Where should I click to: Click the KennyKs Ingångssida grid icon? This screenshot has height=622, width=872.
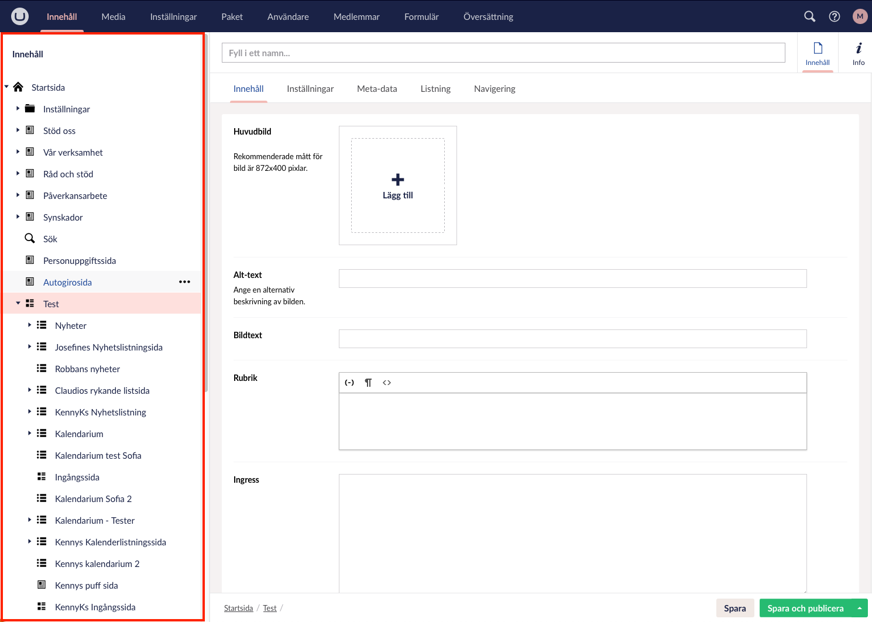[x=42, y=606]
